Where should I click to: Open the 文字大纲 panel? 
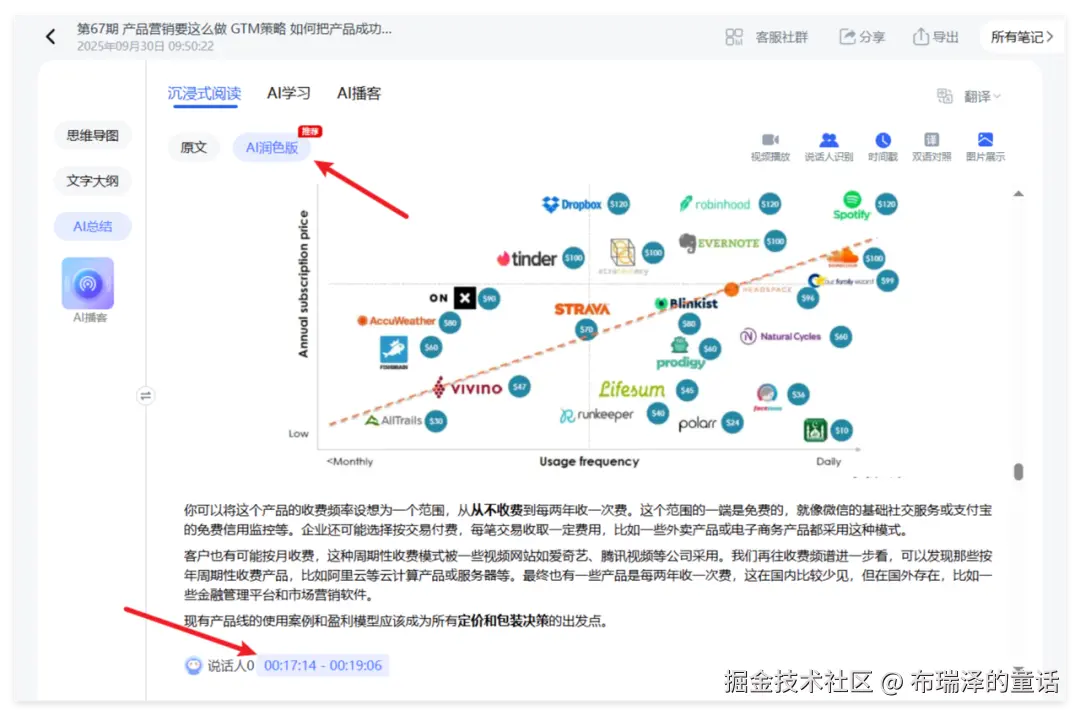tap(92, 181)
